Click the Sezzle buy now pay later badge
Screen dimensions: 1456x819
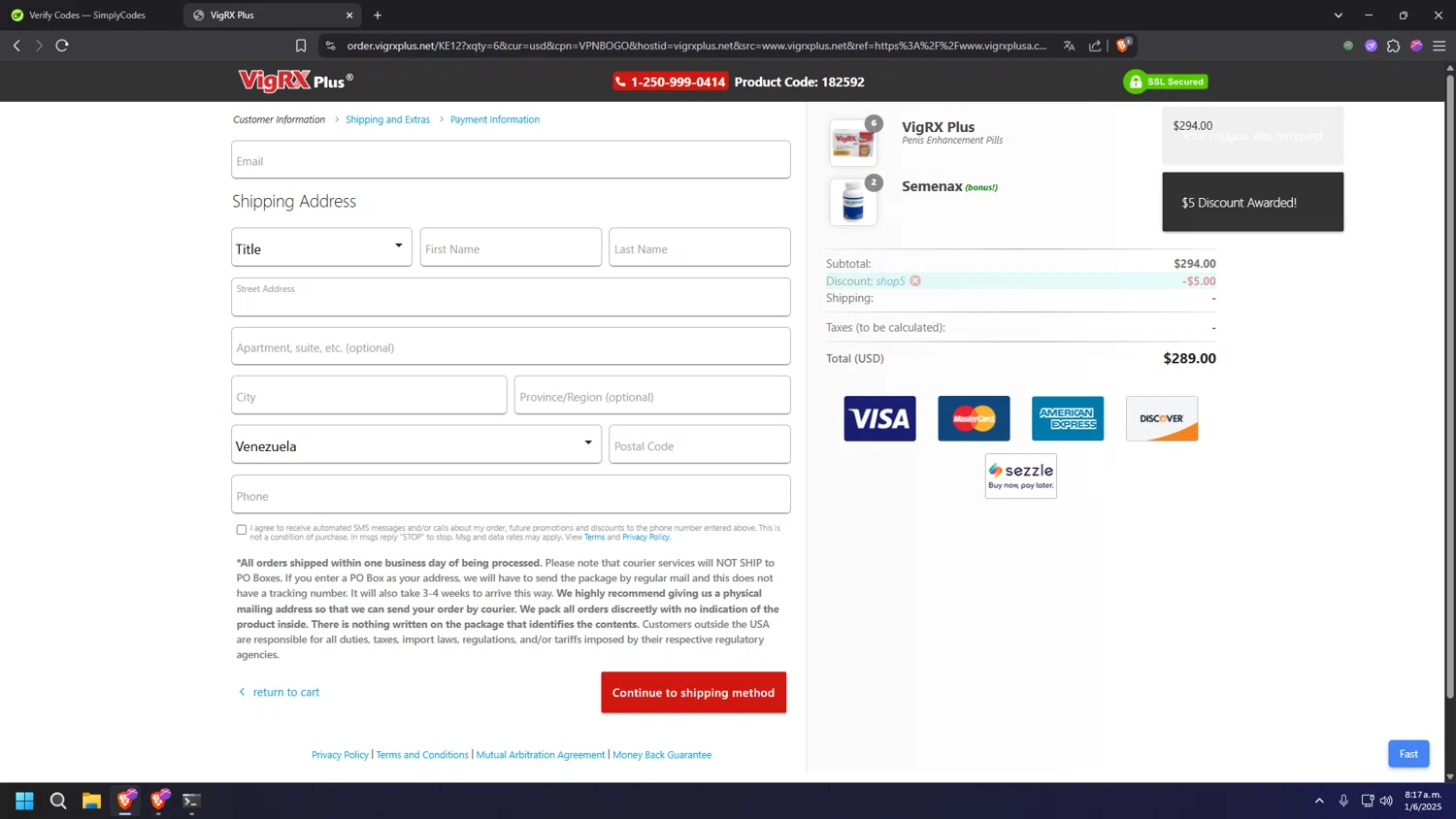1020,475
